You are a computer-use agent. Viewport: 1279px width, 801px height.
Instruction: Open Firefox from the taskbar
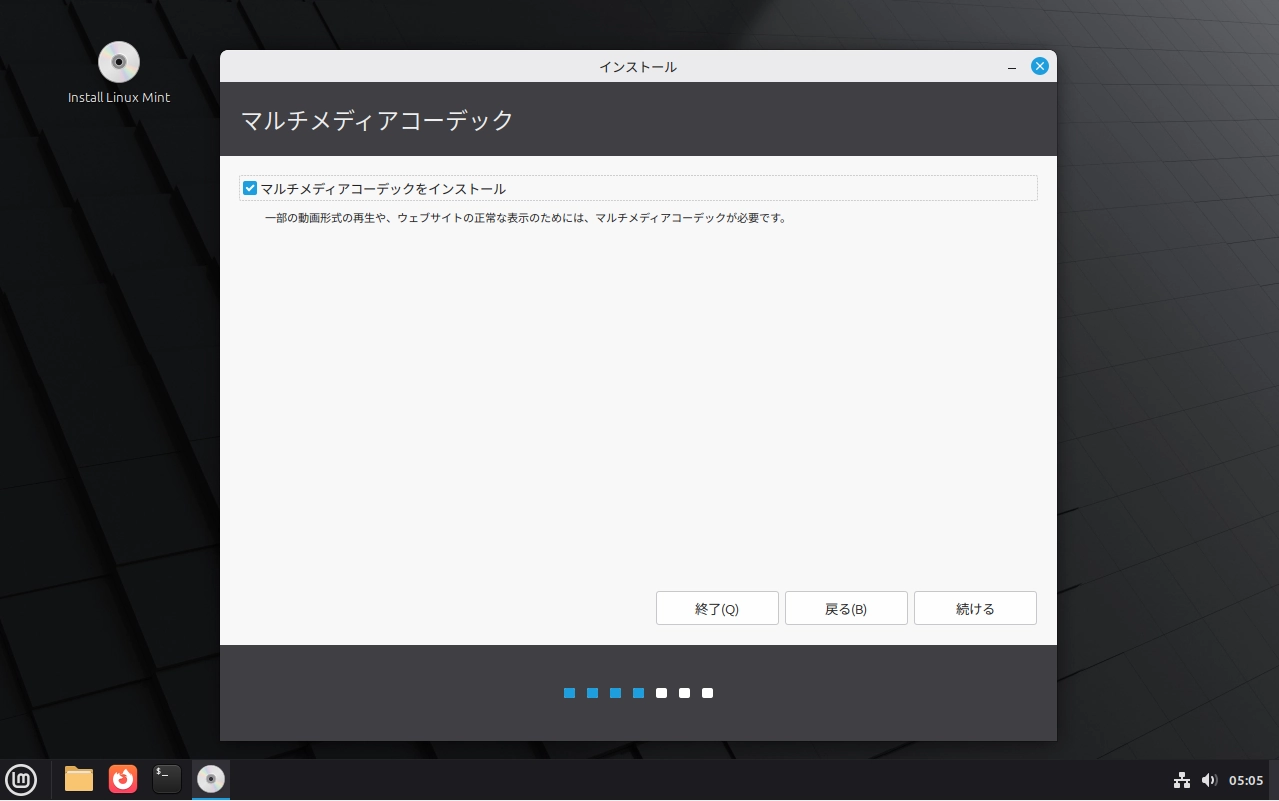tap(123, 779)
